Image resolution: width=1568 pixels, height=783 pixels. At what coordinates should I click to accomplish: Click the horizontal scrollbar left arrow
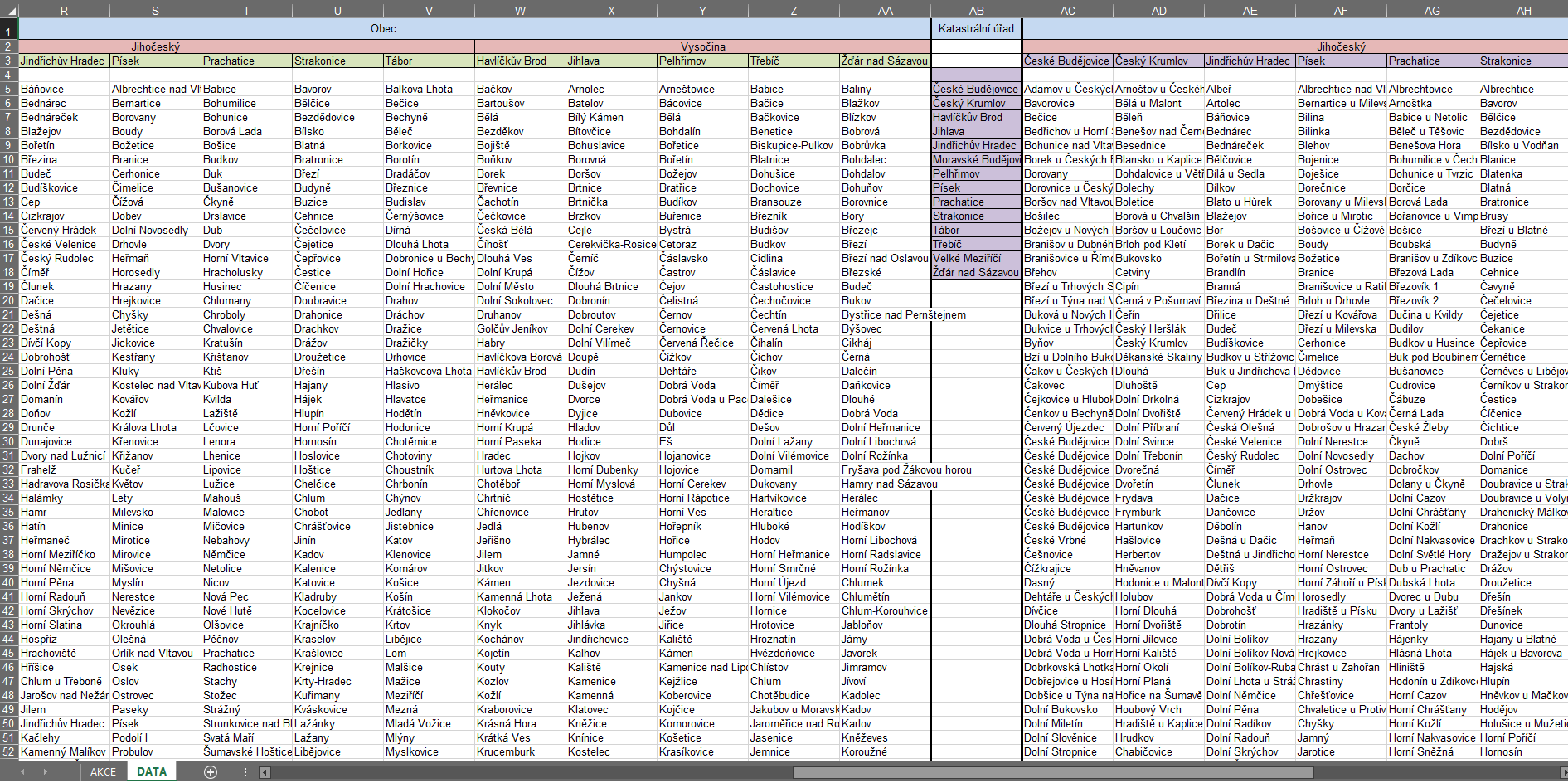click(x=265, y=772)
